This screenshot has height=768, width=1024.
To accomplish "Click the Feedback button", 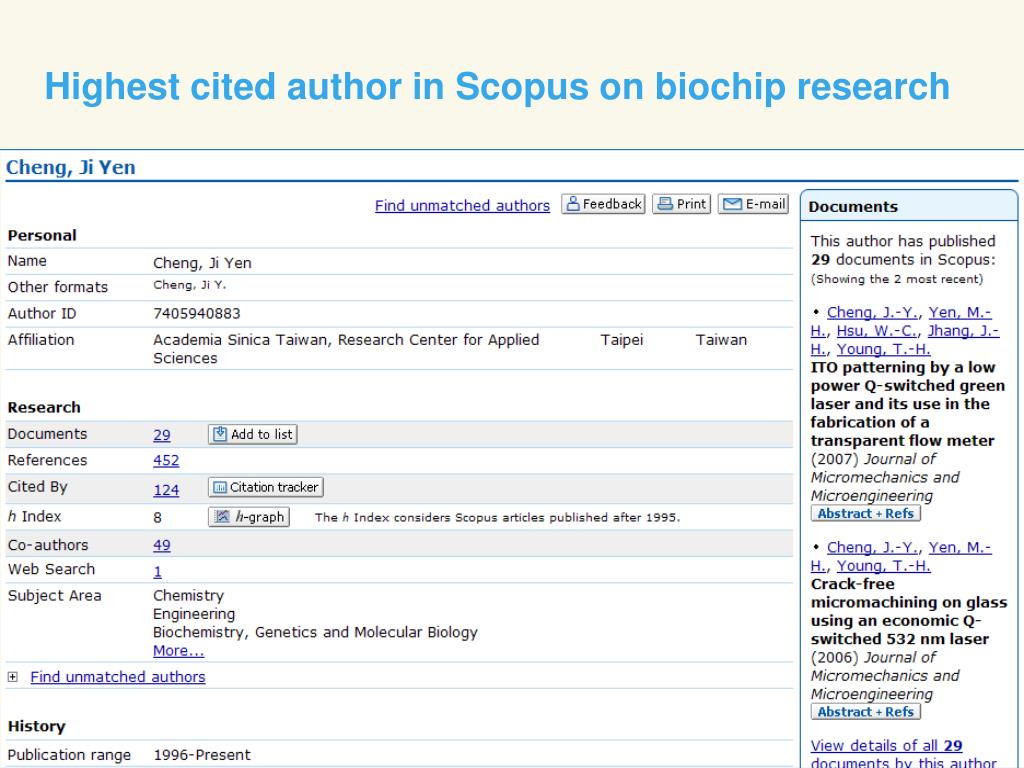I will (603, 204).
